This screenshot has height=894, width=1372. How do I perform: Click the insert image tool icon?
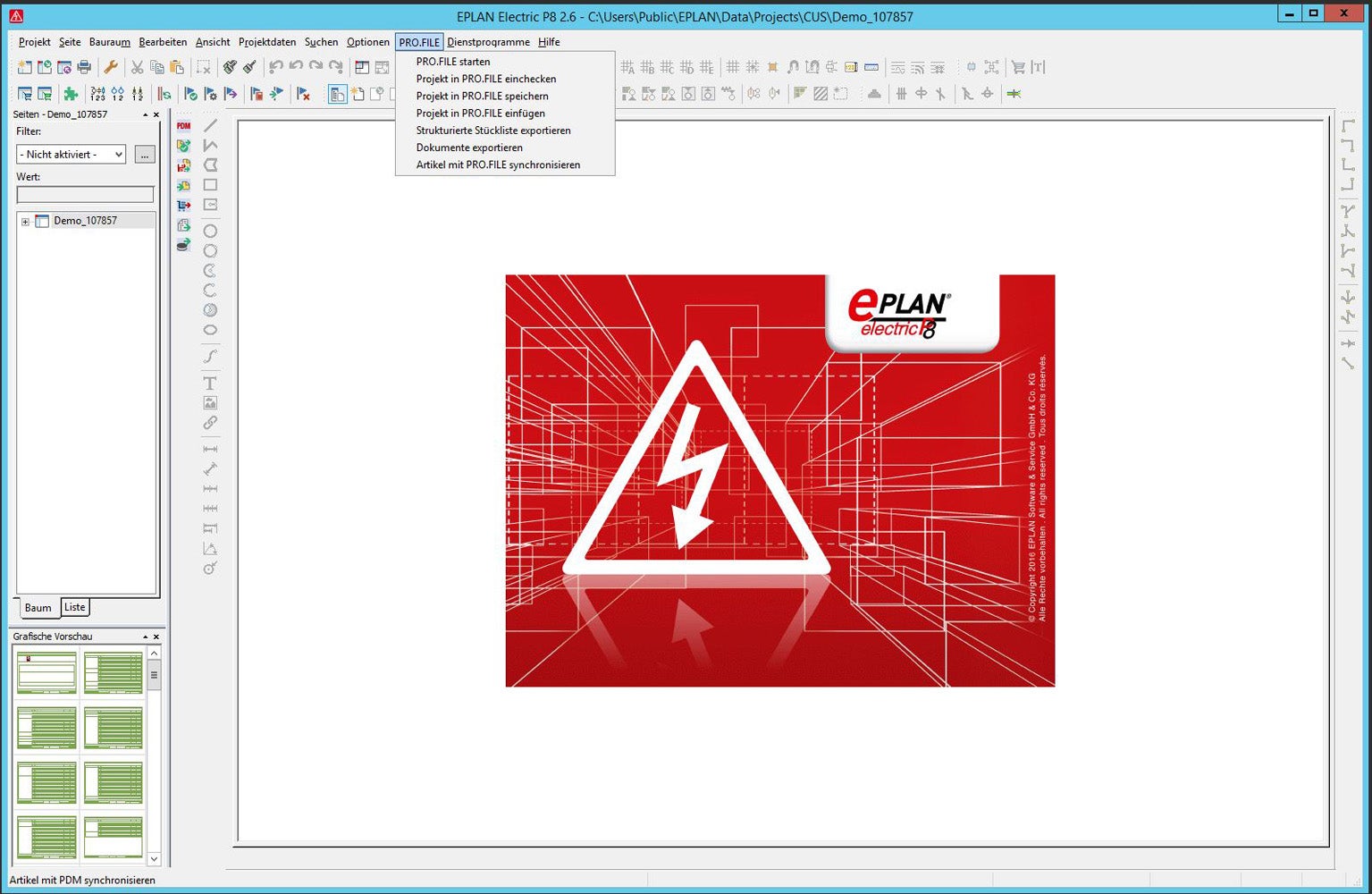tap(210, 403)
